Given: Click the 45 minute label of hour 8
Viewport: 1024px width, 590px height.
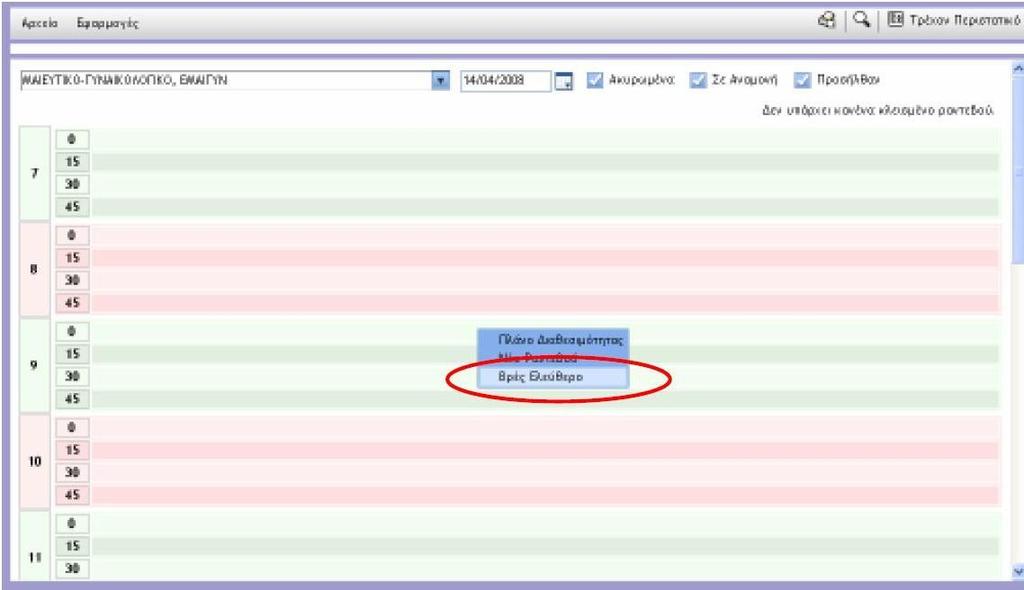Looking at the screenshot, I should point(72,303).
